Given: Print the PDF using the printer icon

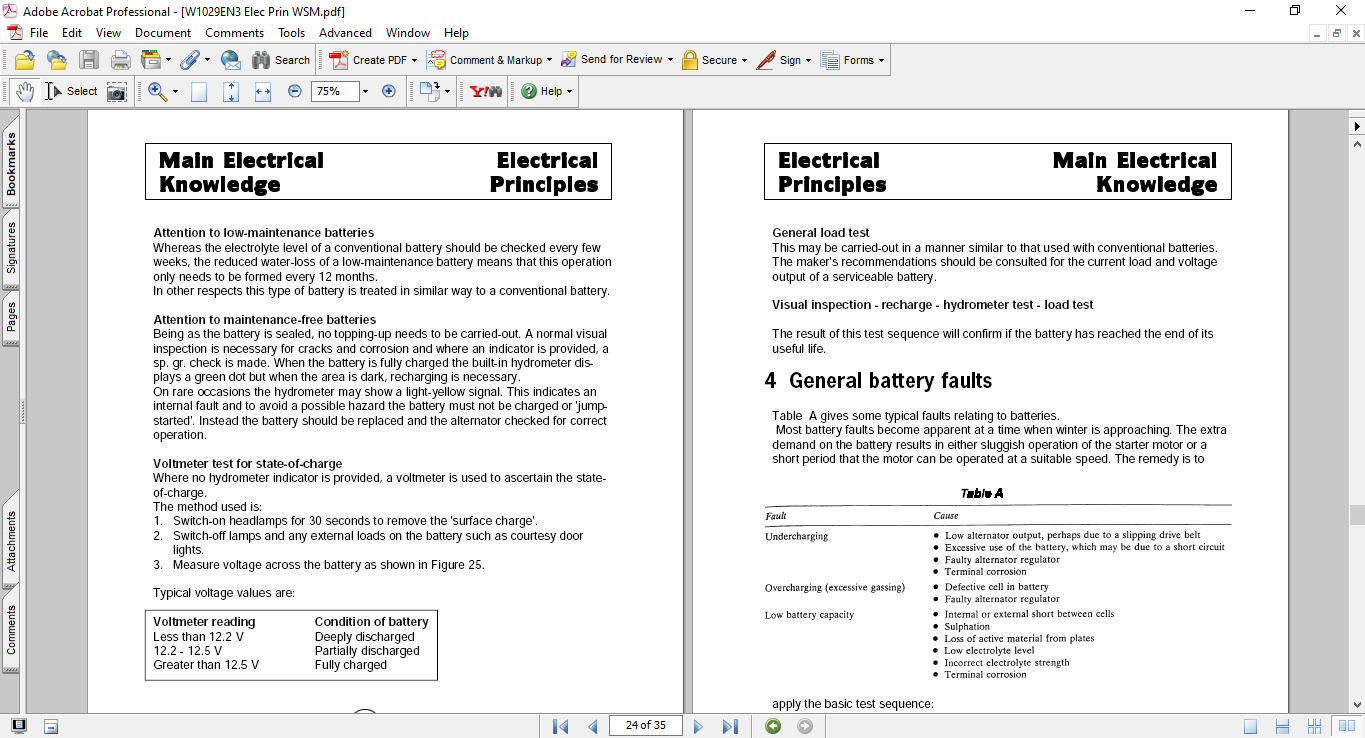Looking at the screenshot, I should pyautogui.click(x=121, y=60).
